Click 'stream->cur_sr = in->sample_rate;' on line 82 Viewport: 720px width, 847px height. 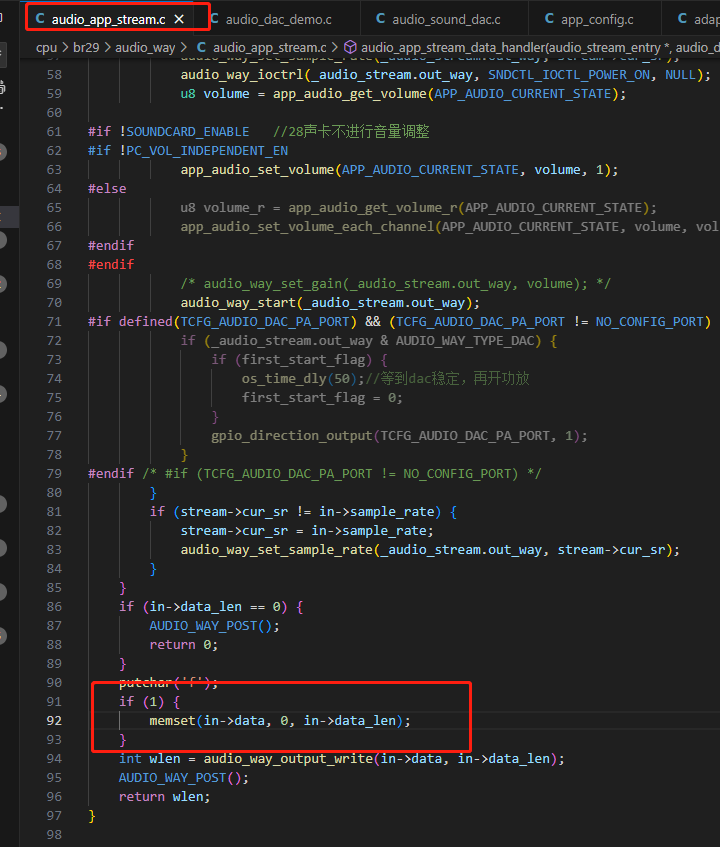point(307,531)
